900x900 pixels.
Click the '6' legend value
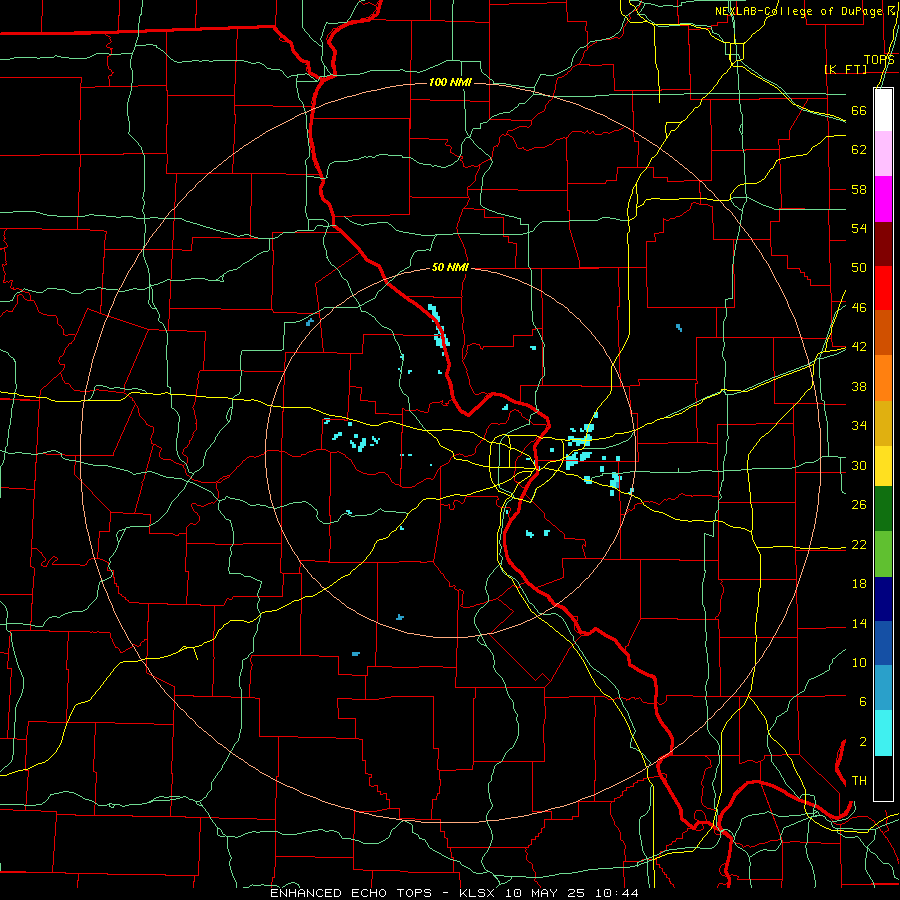tap(863, 702)
